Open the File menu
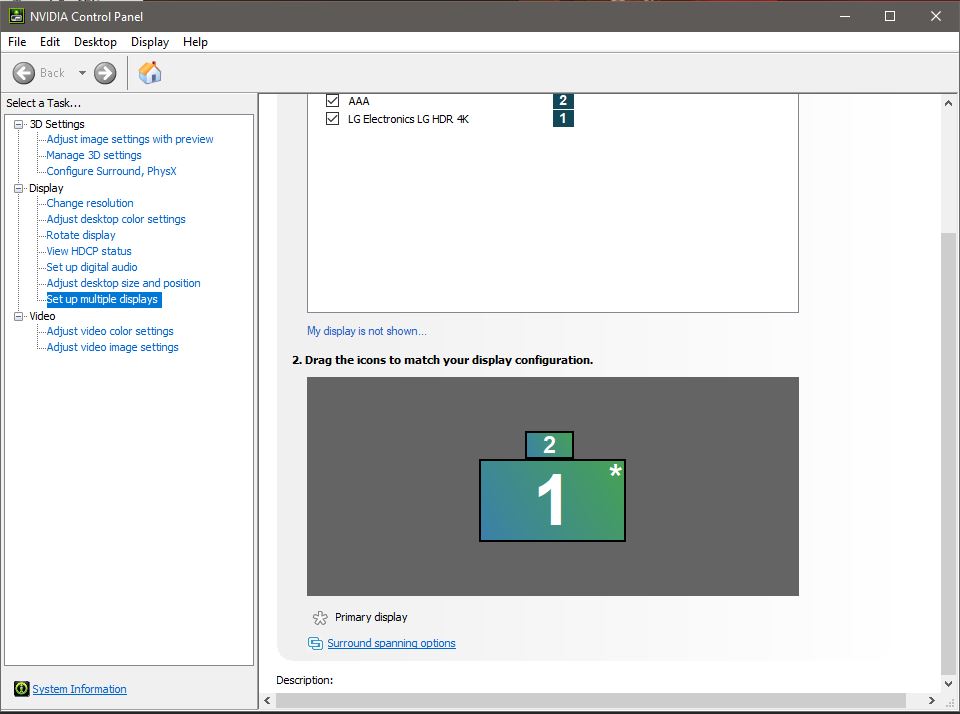This screenshot has width=960, height=714. pos(17,42)
